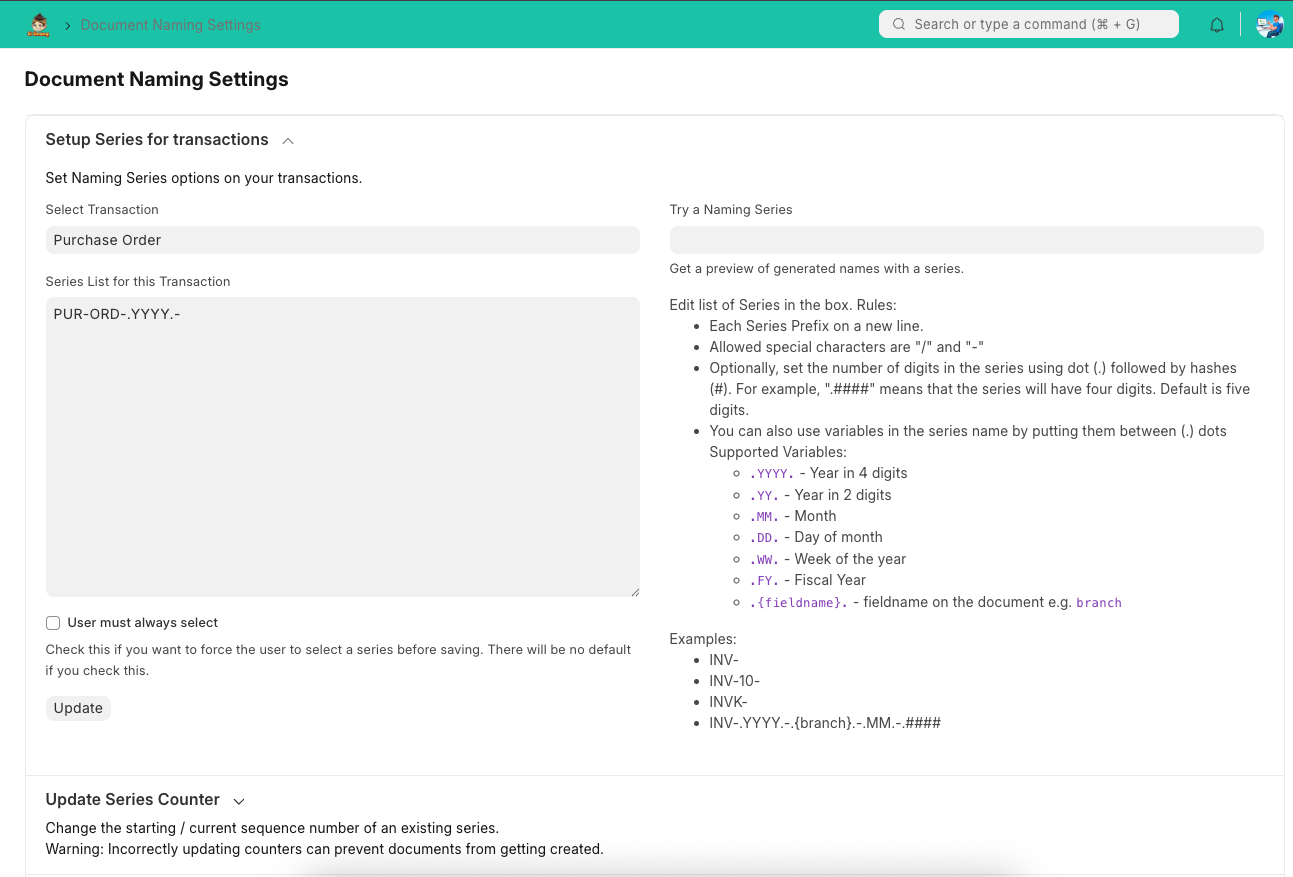
Task: Focus the search or command bar
Action: click(x=1028, y=24)
